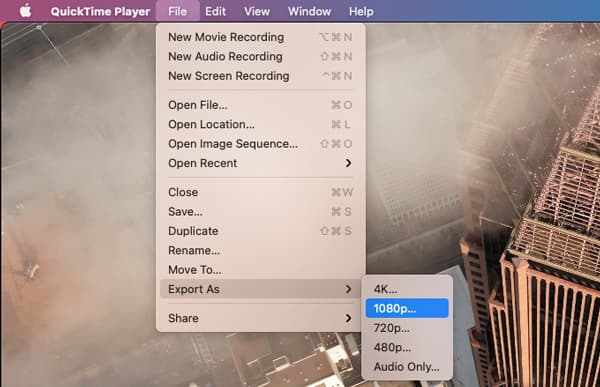Start a New Movie Recording
Image resolution: width=600 pixels, height=387 pixels.
point(261,37)
